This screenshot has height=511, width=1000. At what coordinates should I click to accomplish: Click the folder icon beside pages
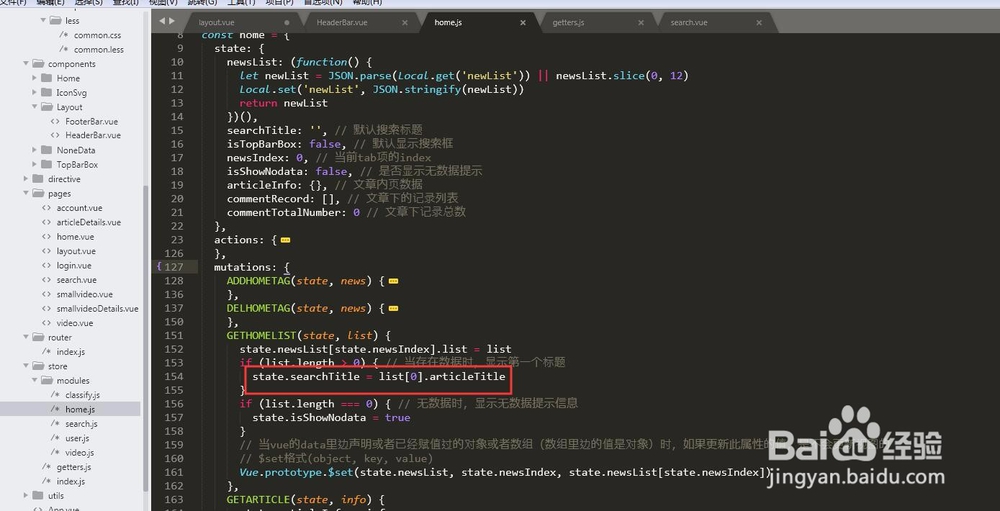pyautogui.click(x=38, y=193)
